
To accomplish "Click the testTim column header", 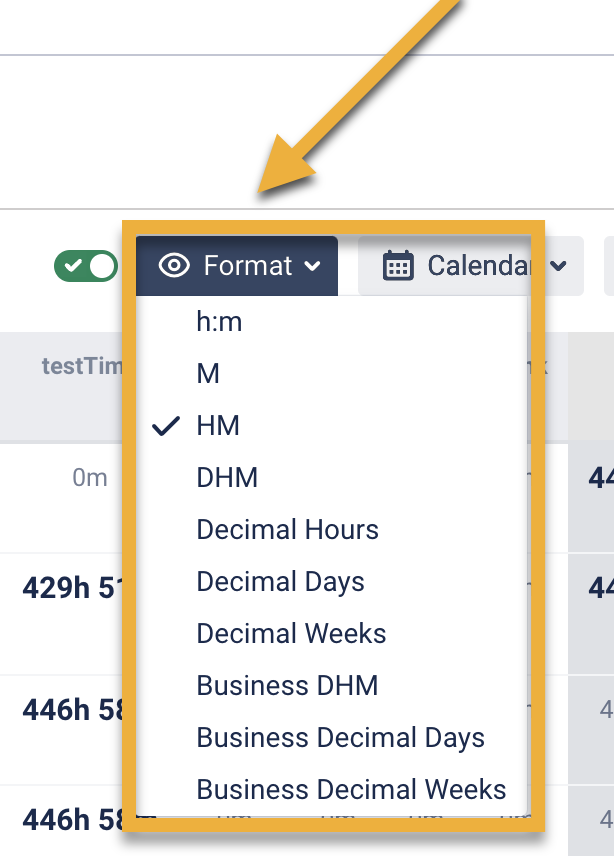I will (82, 366).
